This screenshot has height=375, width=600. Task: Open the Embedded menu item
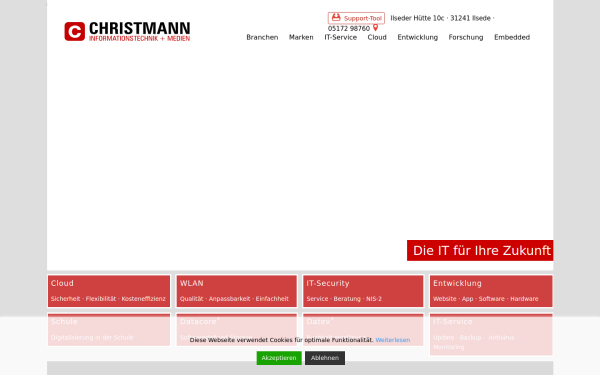[512, 37]
